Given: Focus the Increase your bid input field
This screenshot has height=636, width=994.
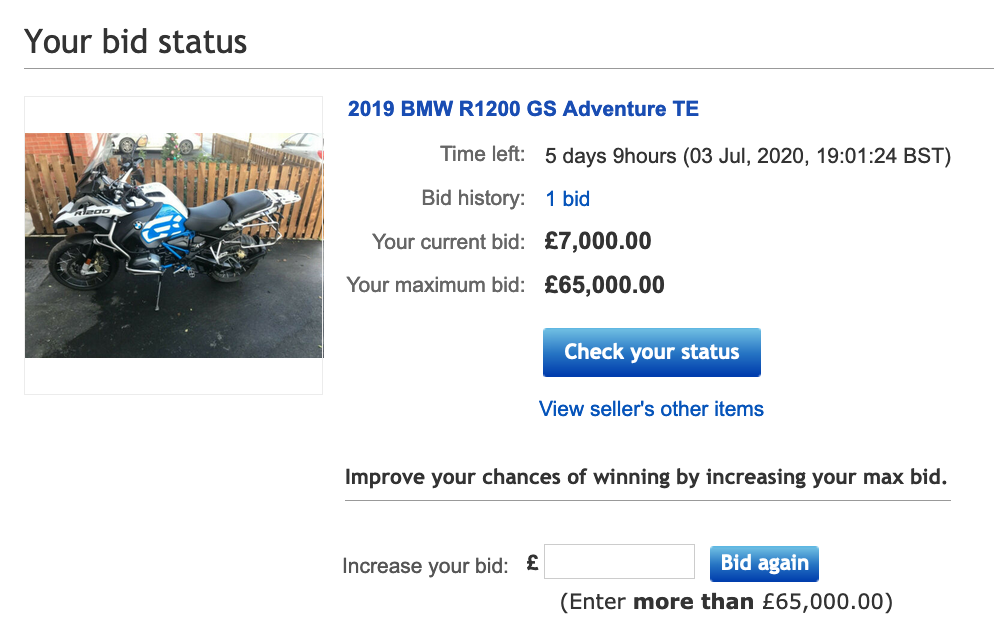Looking at the screenshot, I should click(619, 562).
